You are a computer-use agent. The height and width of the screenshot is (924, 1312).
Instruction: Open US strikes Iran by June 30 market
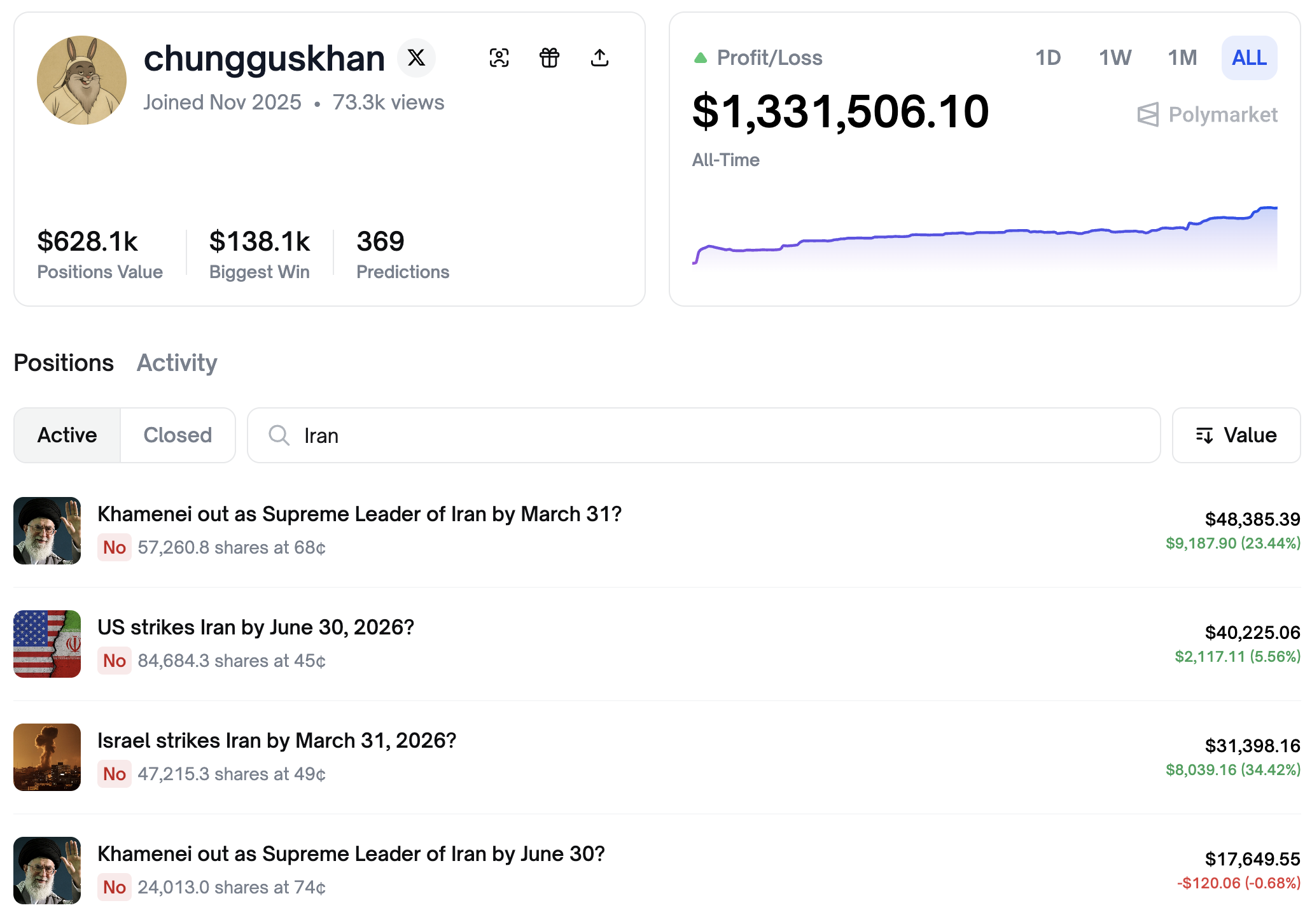tap(256, 627)
